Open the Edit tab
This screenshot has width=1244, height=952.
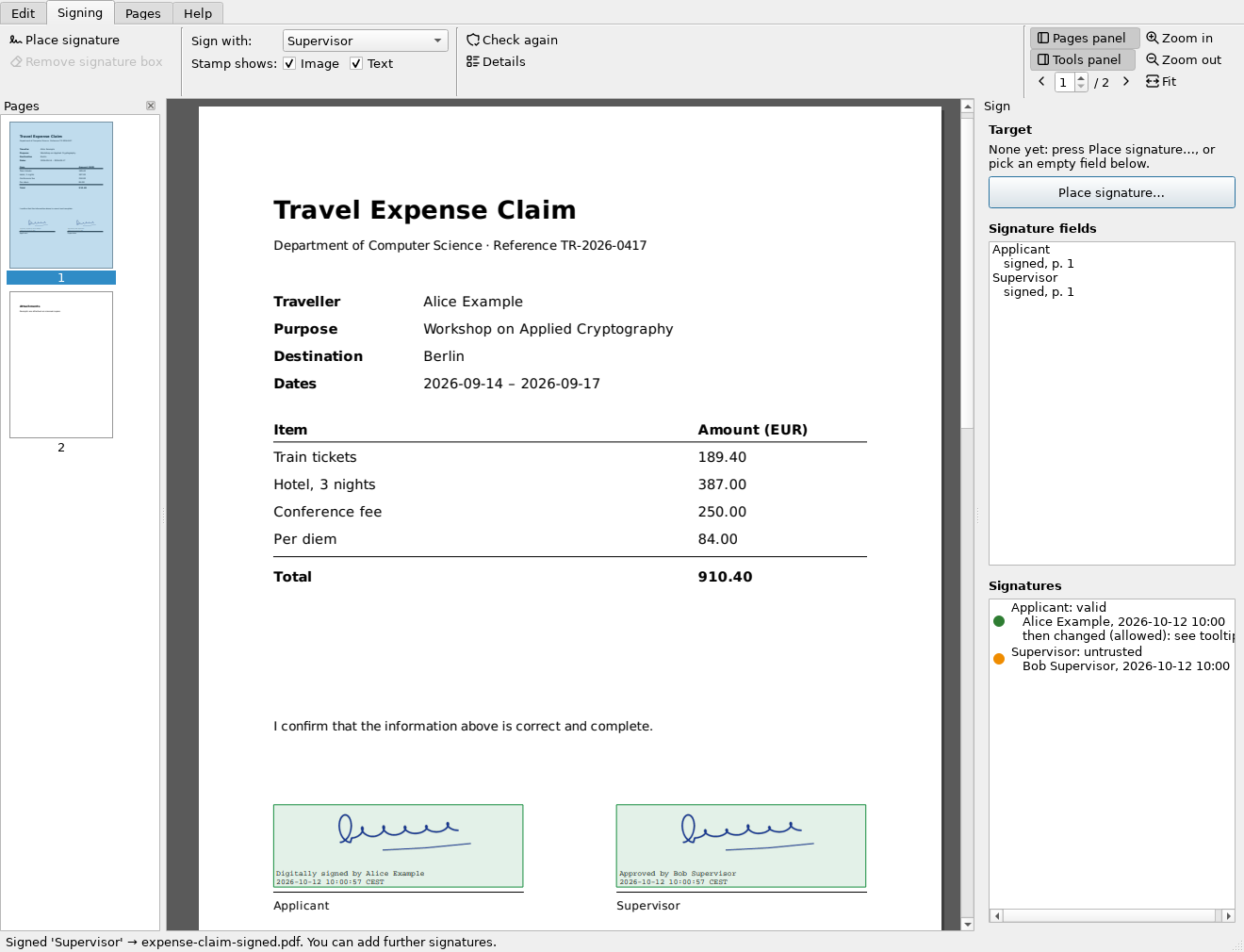pos(24,13)
